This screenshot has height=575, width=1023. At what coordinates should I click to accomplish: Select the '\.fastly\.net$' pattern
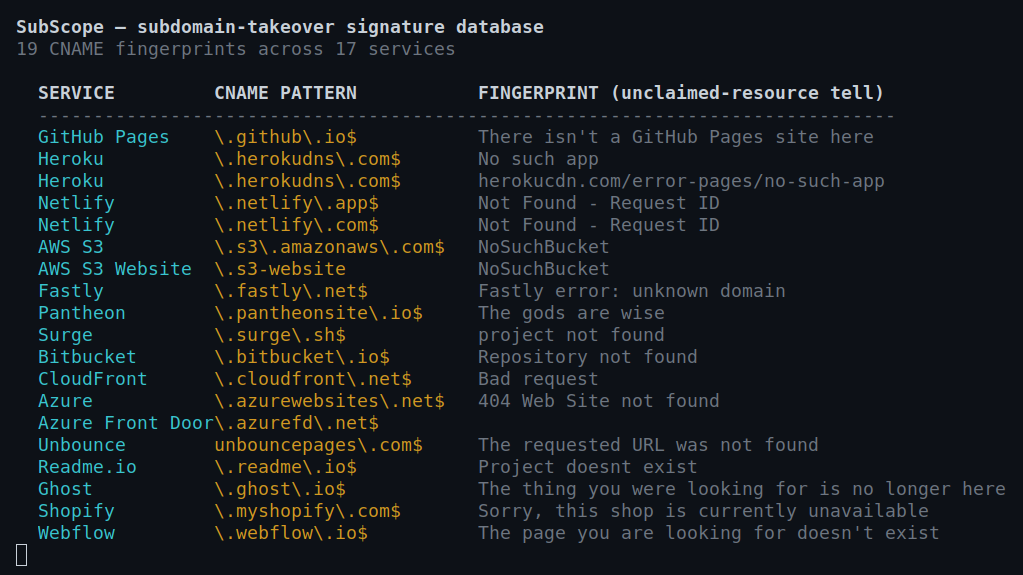[291, 291]
